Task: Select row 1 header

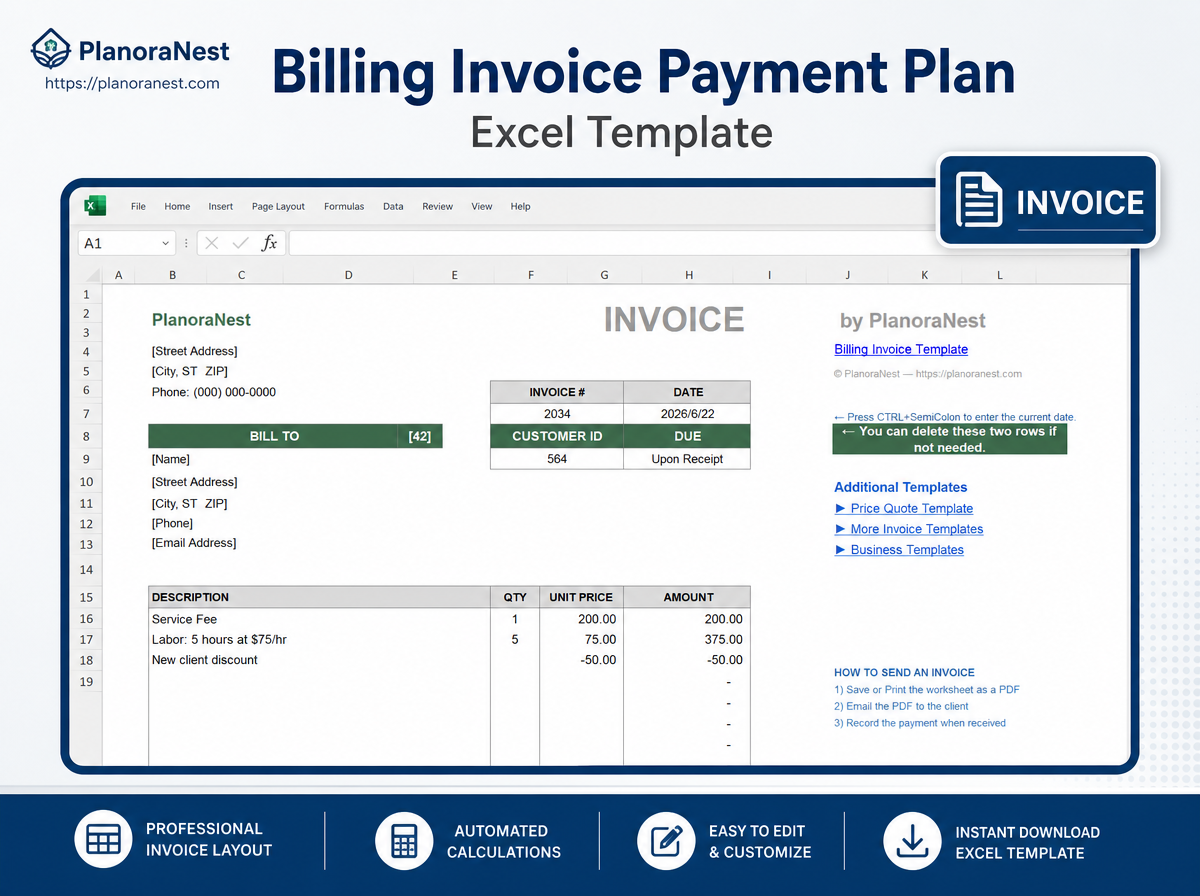Action: click(x=86, y=294)
